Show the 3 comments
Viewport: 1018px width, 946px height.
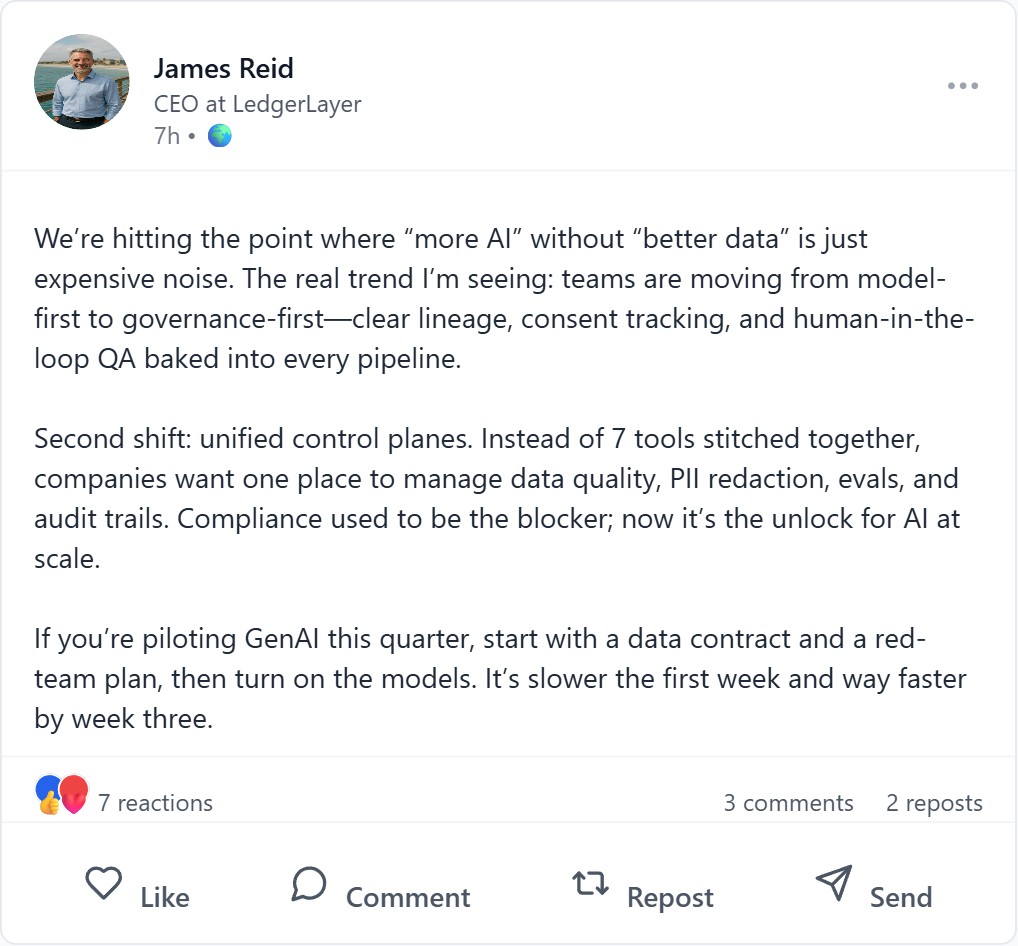coord(788,803)
